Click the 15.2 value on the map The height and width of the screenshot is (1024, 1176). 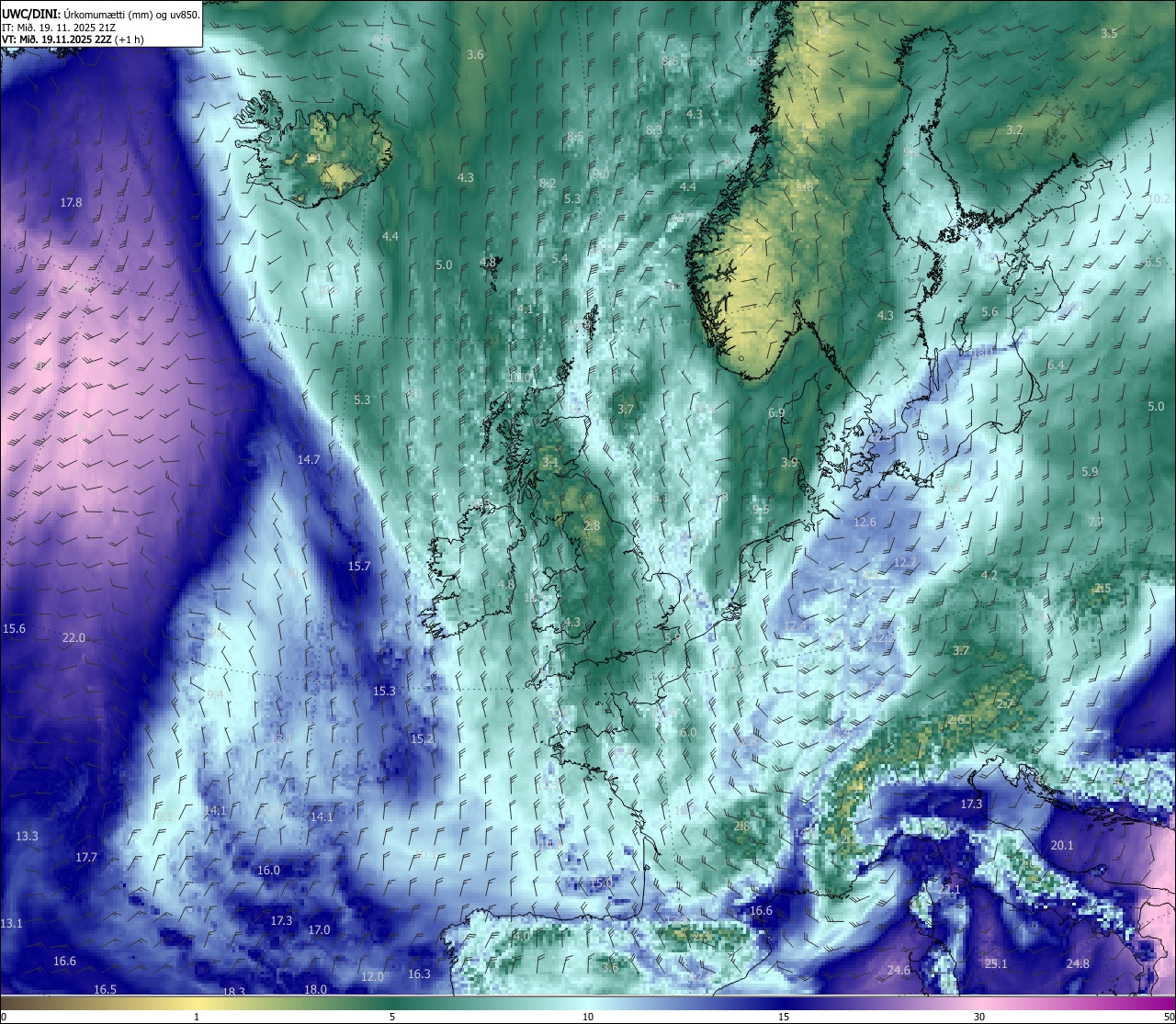[422, 738]
